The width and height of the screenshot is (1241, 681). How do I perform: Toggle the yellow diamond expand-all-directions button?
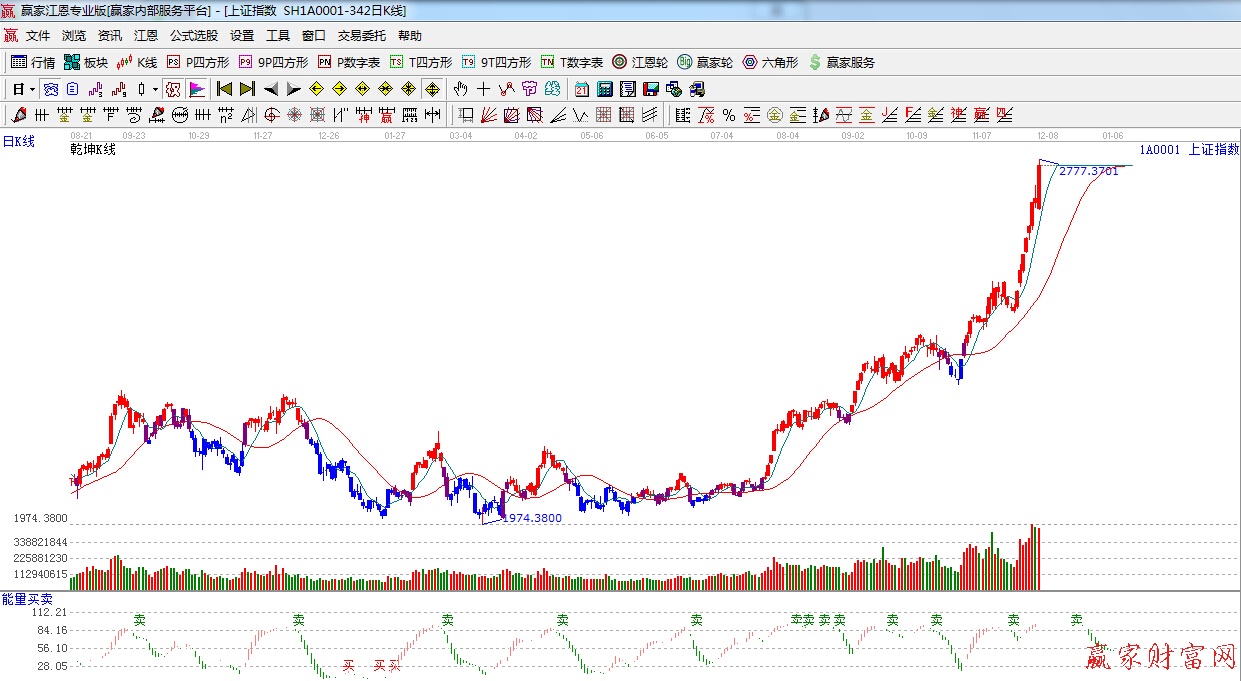pos(433,89)
